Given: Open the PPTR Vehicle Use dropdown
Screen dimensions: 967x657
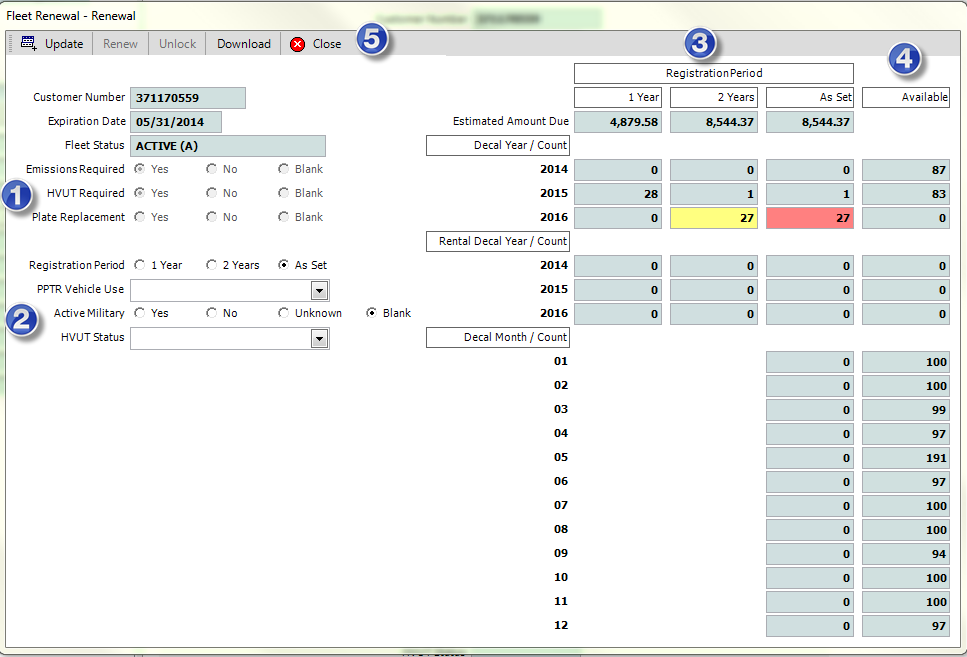Looking at the screenshot, I should pyautogui.click(x=319, y=290).
